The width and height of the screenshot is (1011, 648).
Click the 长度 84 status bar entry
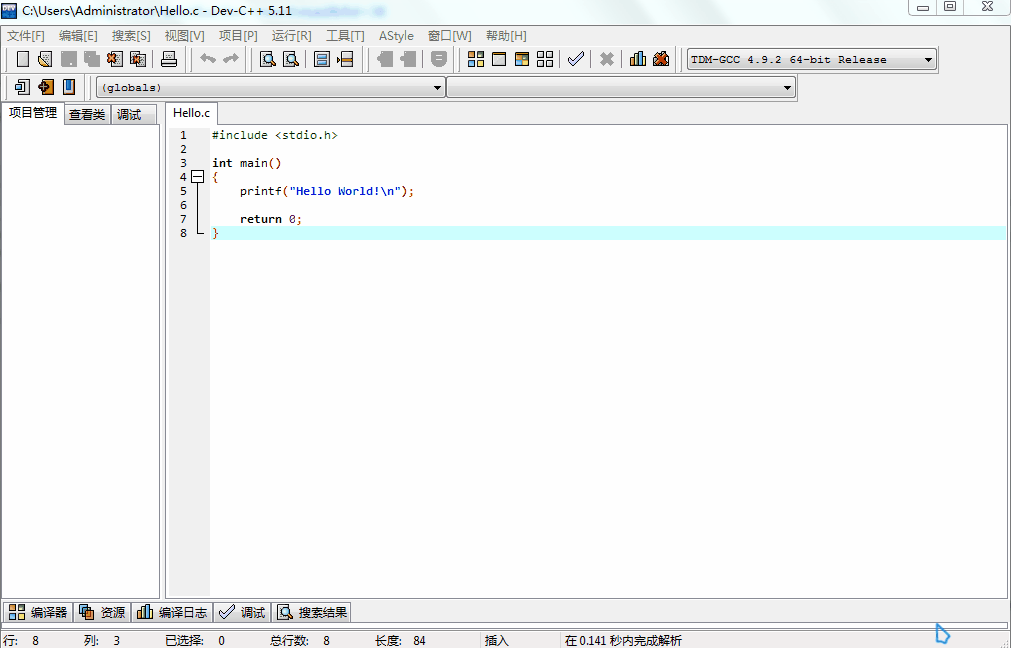(400, 641)
